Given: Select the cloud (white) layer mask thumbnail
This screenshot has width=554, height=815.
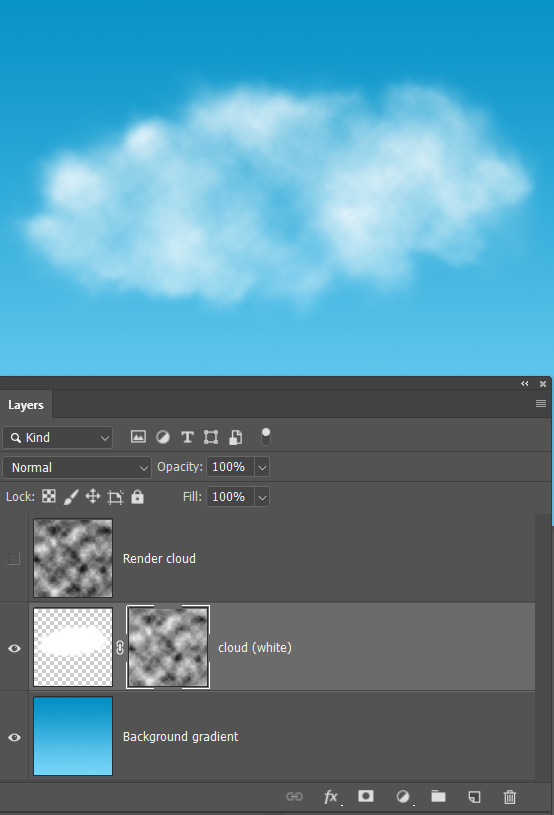Looking at the screenshot, I should [168, 647].
